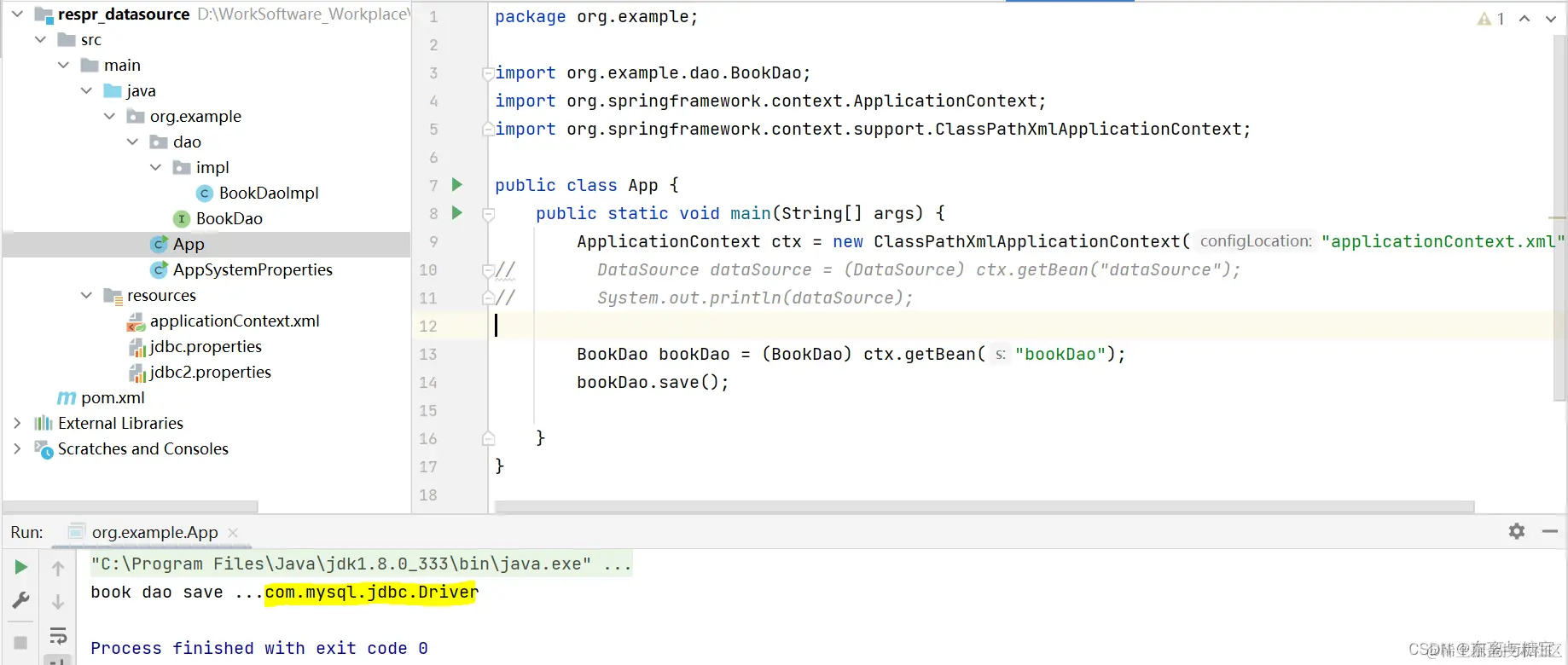Click highlighted com.mysql.jdbc.Driver output text
Screen dimensions: 1568x665
372,593
